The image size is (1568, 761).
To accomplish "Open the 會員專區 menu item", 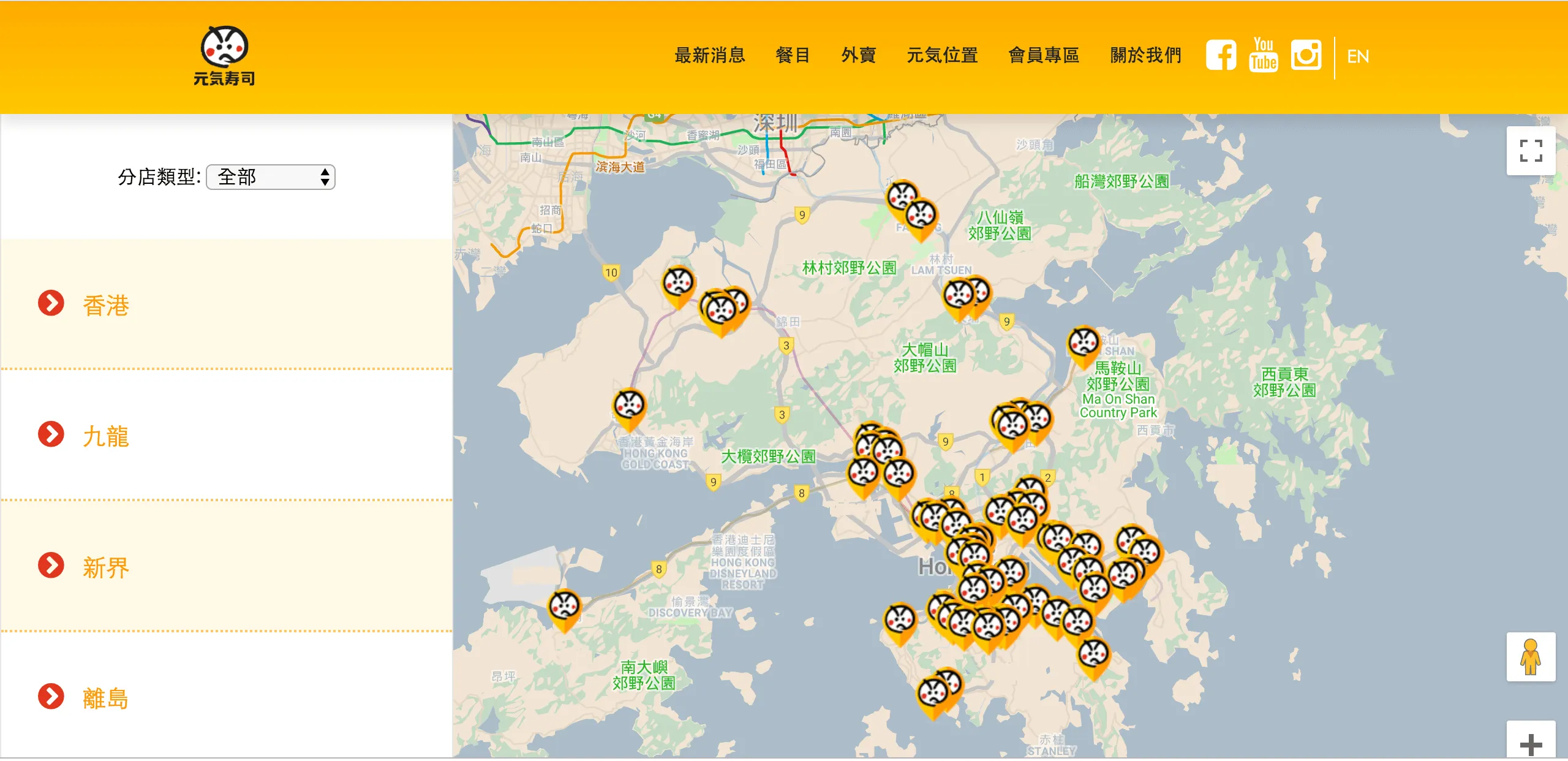I will pos(1044,56).
